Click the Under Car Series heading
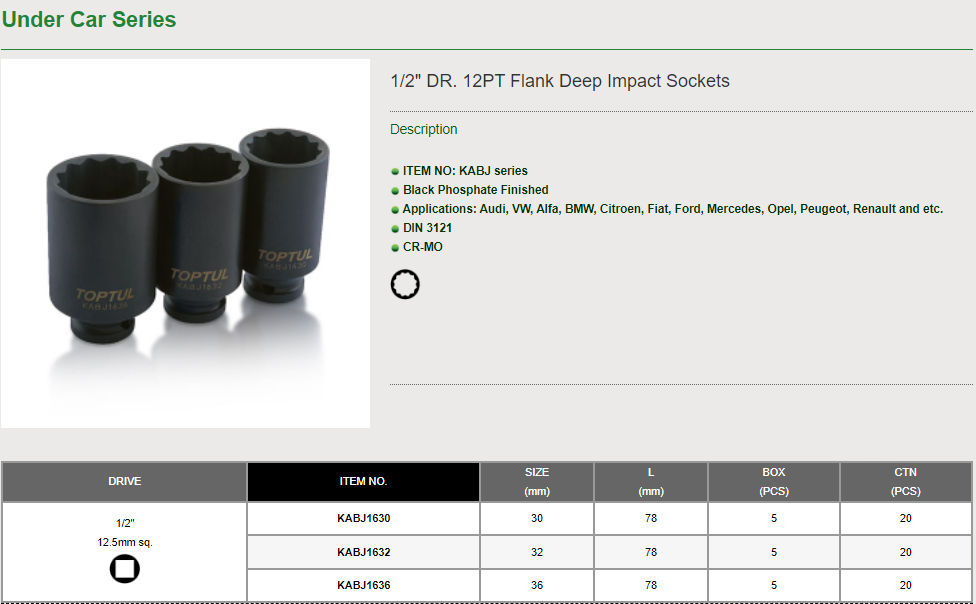The height and width of the screenshot is (604, 976). (89, 19)
